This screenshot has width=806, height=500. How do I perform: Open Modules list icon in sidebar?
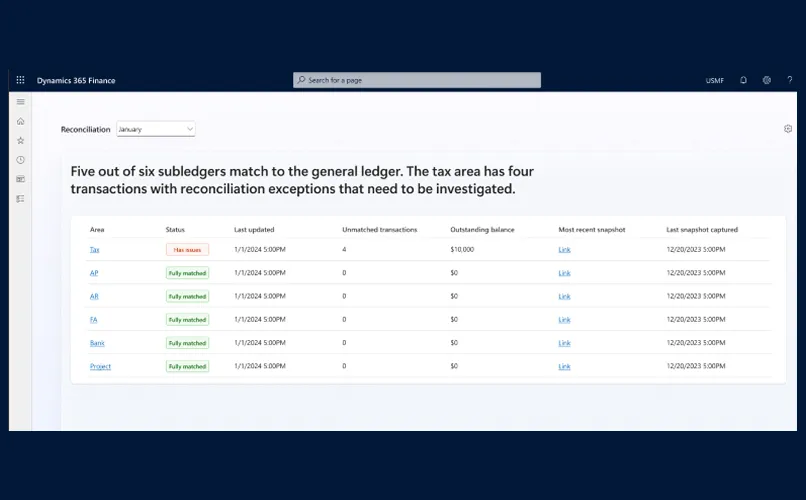coord(20,199)
